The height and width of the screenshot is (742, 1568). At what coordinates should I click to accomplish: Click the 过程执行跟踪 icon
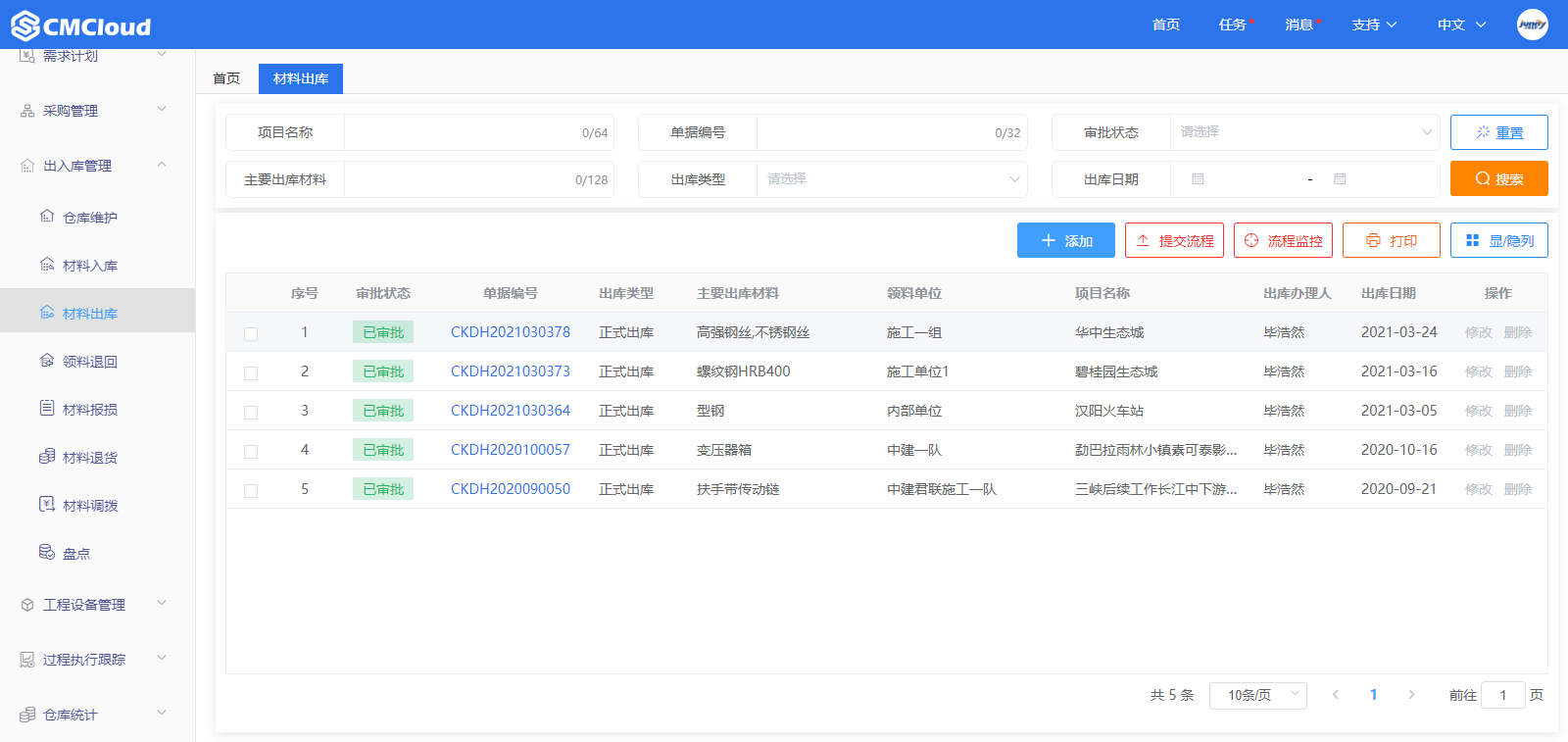click(27, 660)
